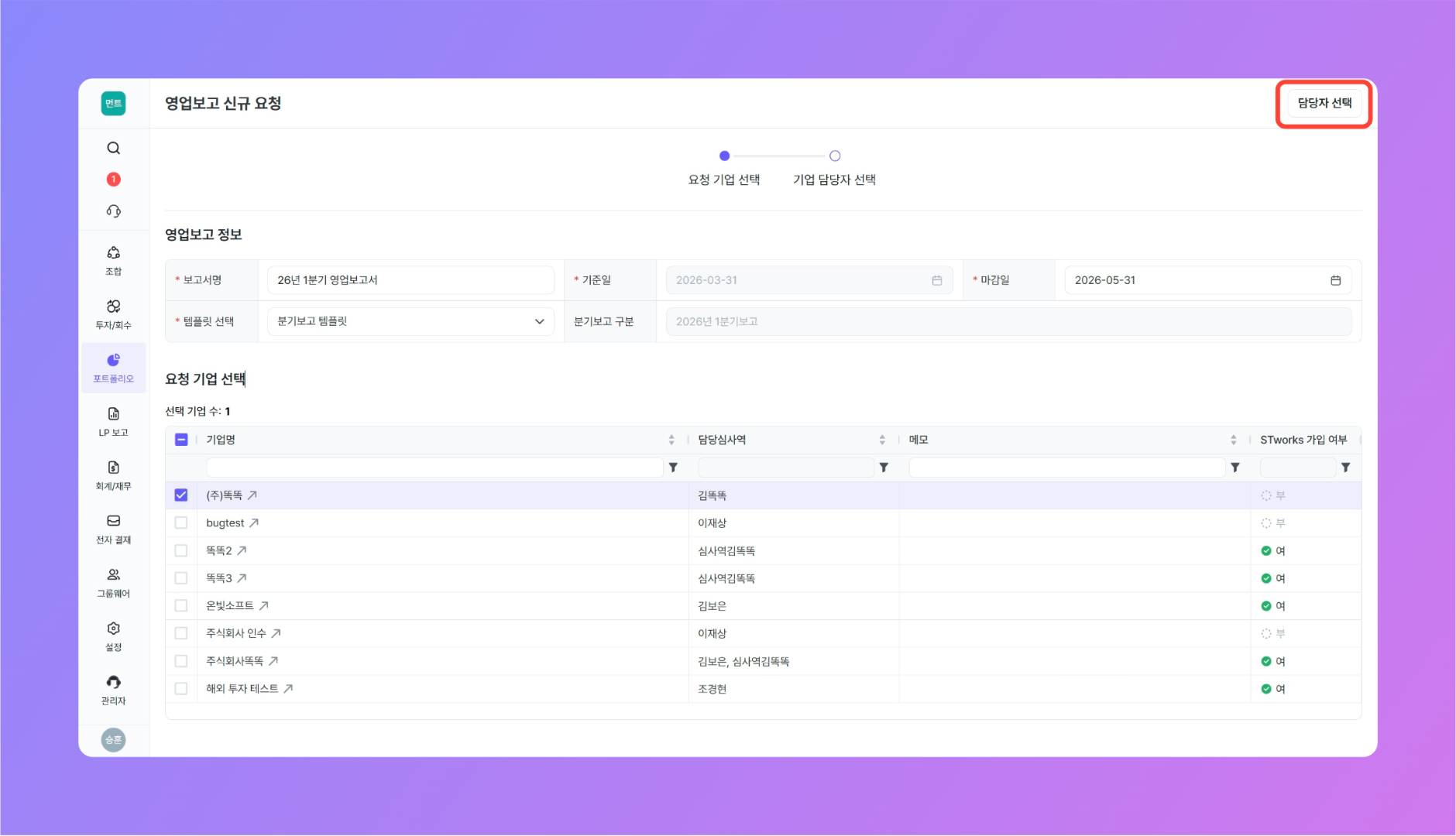Image resolution: width=1456 pixels, height=836 pixels.
Task: Open calendar icon for 마감일
Action: tap(1336, 280)
